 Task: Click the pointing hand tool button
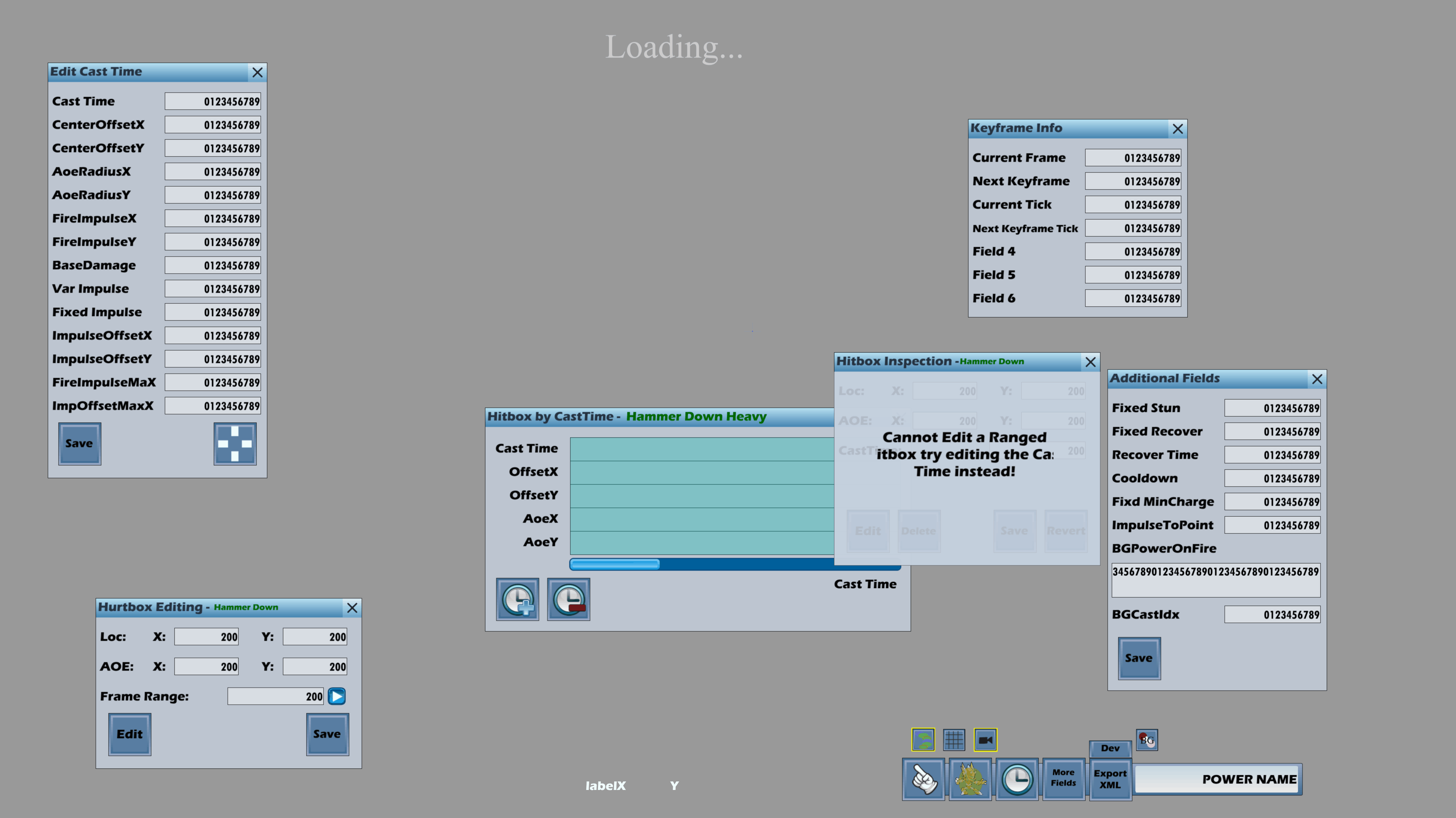click(923, 780)
